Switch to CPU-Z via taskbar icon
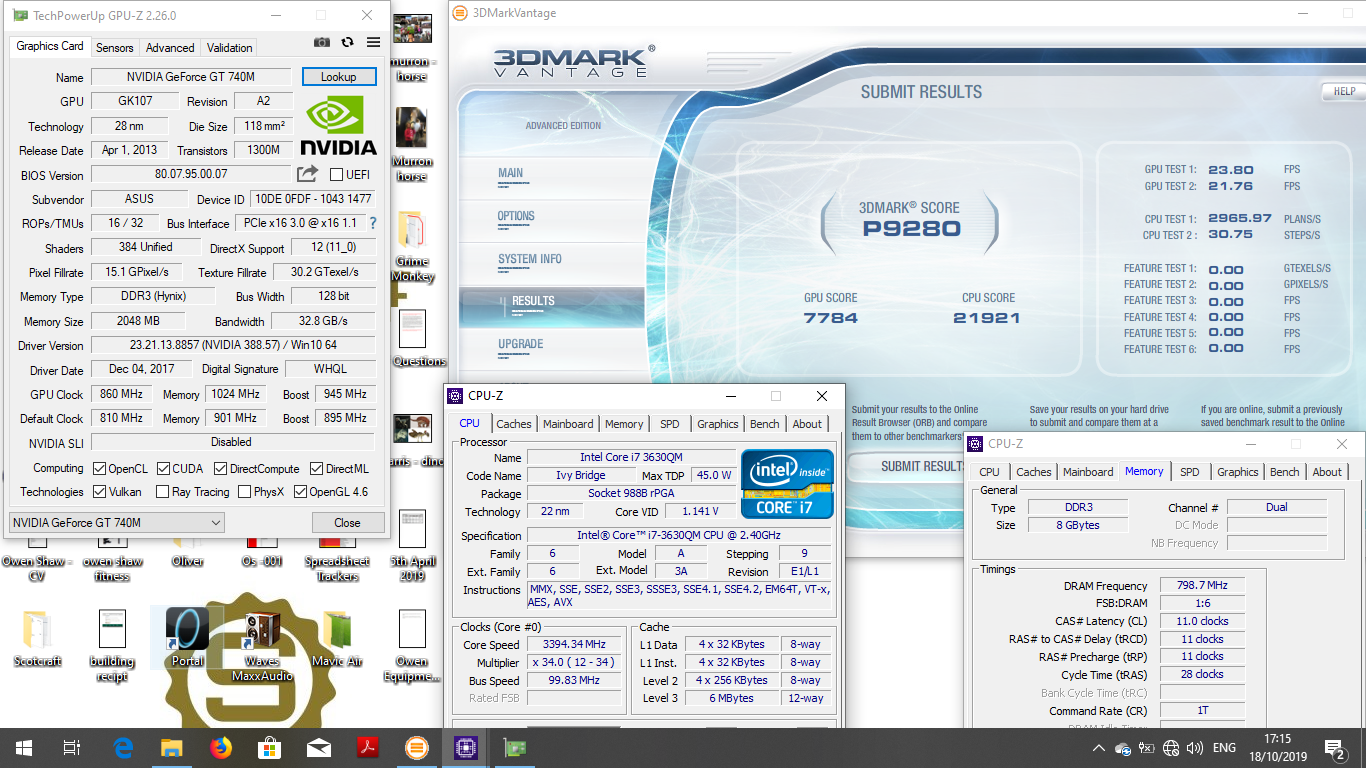Viewport: 1366px width, 768px height. click(465, 748)
